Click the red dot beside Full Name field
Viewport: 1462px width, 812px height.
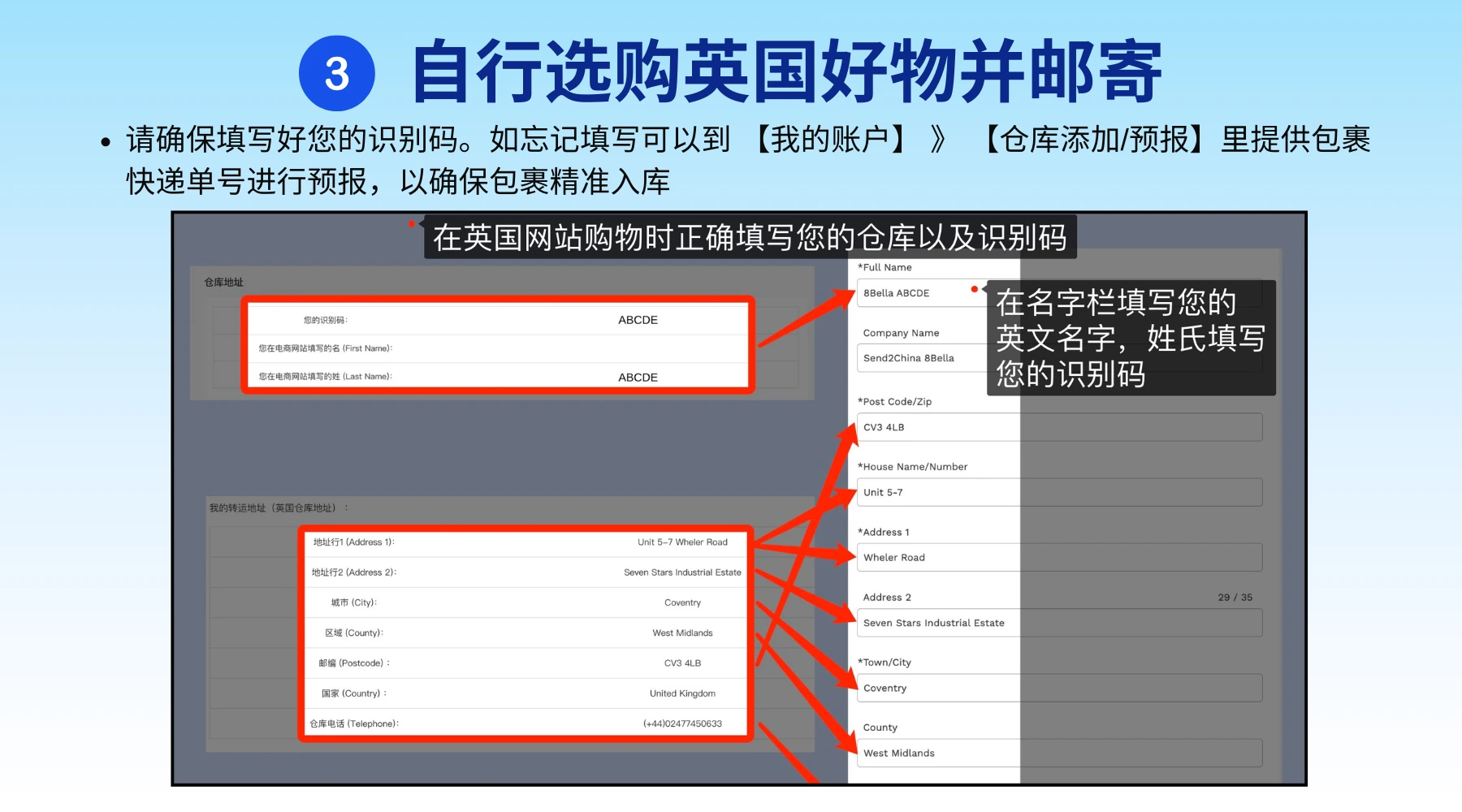click(x=974, y=289)
